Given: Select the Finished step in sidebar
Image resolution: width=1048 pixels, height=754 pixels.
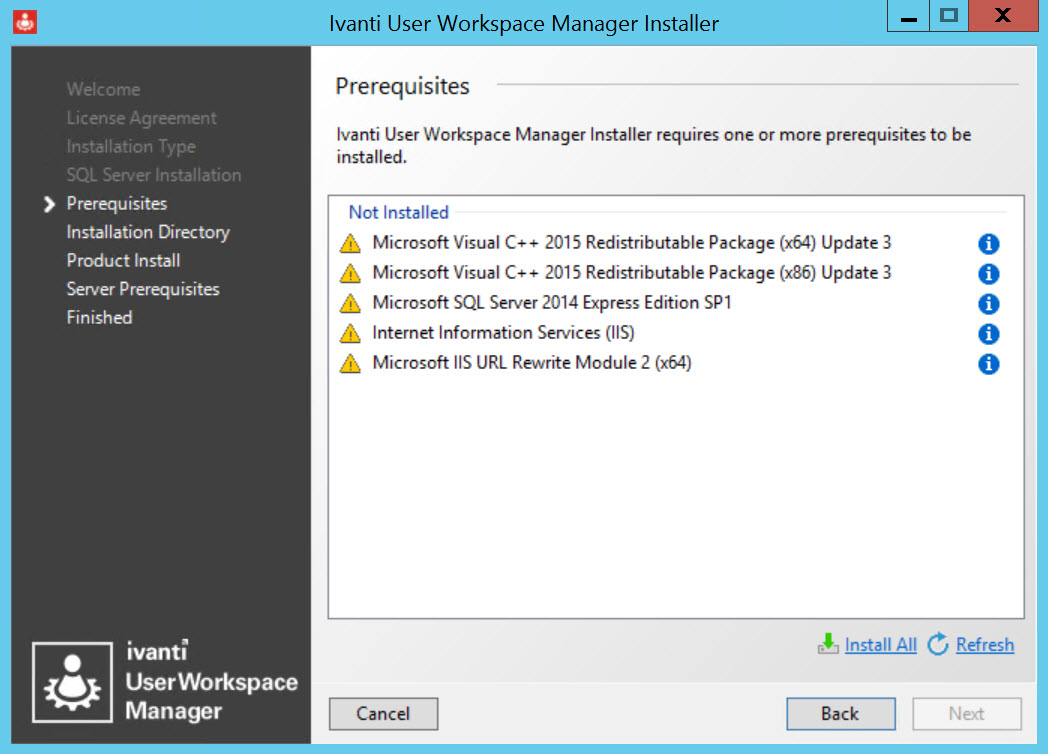Looking at the screenshot, I should [x=99, y=317].
